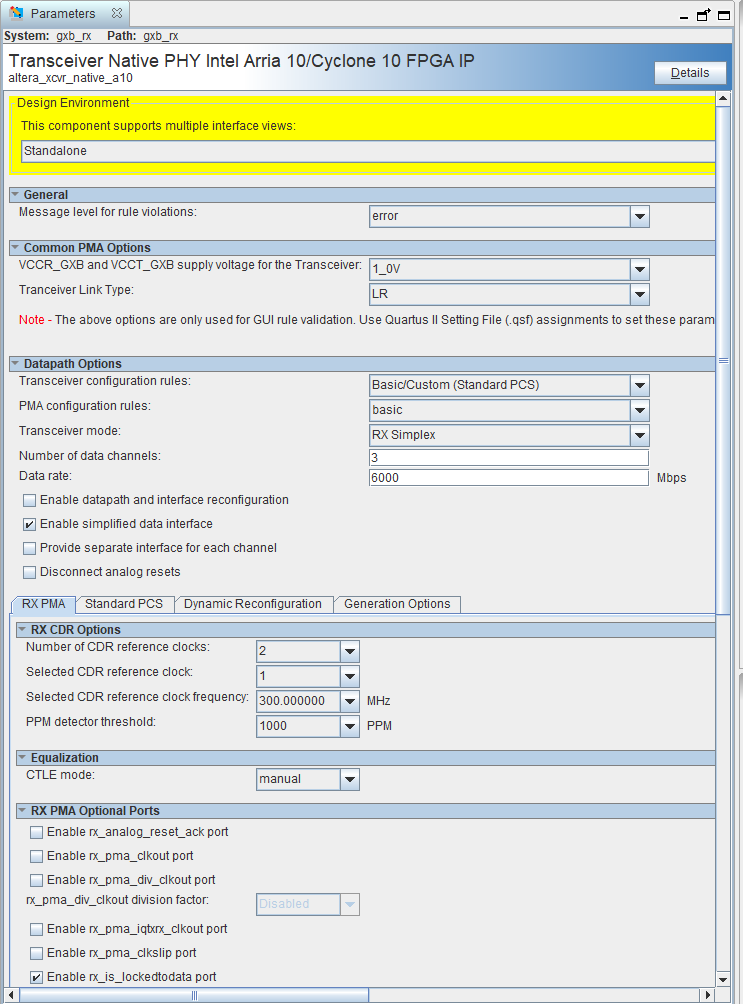Viewport: 743px width, 1004px height.
Task: Open the supply voltage 1_0V dropdown
Action: pyautogui.click(x=639, y=270)
